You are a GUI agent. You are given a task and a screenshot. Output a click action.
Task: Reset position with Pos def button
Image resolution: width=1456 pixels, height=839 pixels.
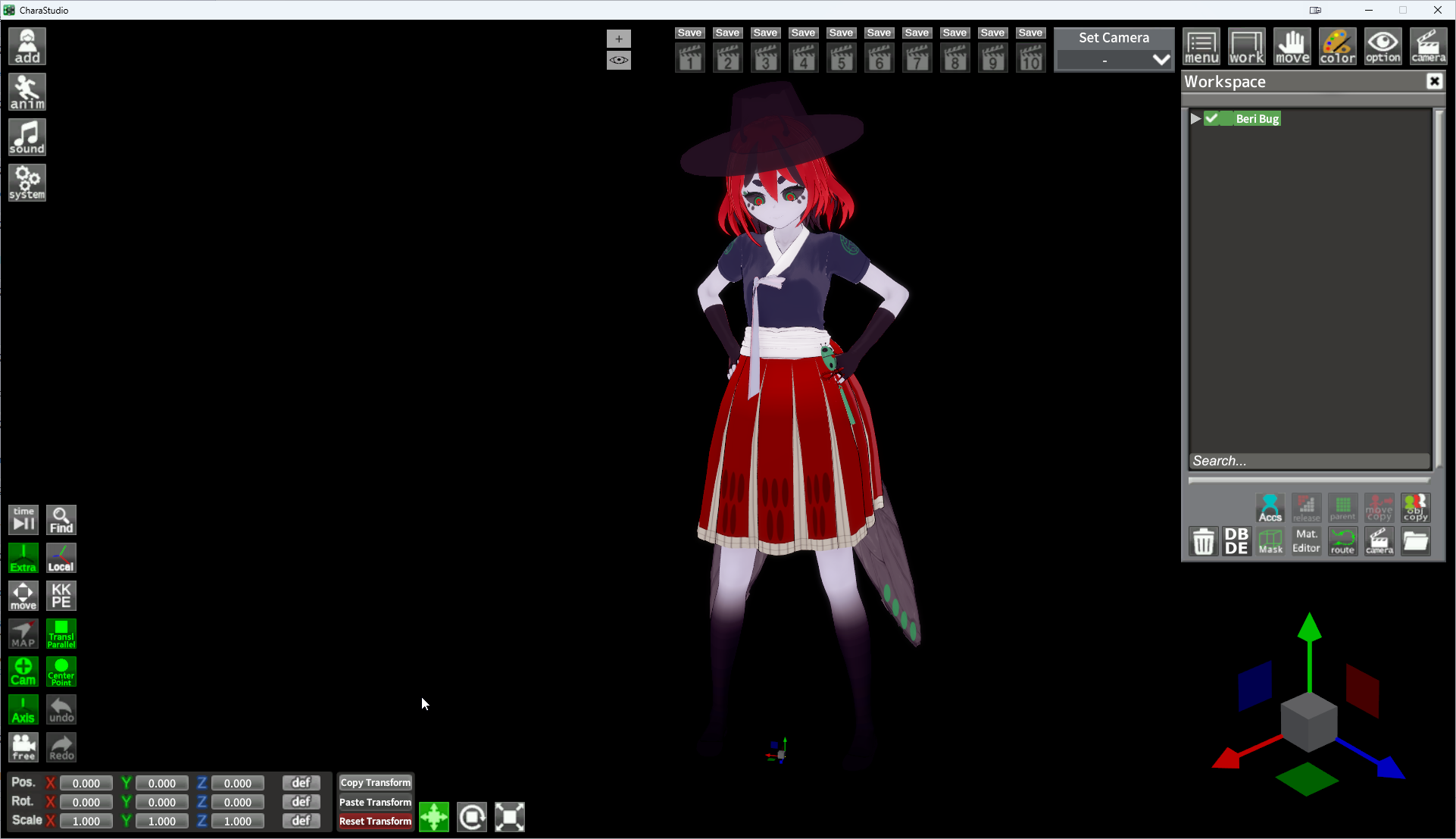(302, 783)
